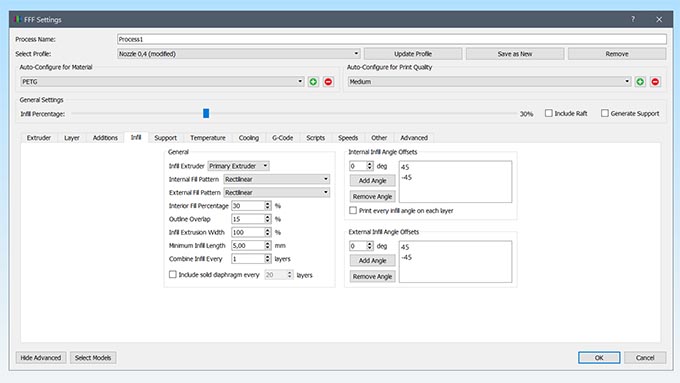Select the Infill tab

point(136,137)
